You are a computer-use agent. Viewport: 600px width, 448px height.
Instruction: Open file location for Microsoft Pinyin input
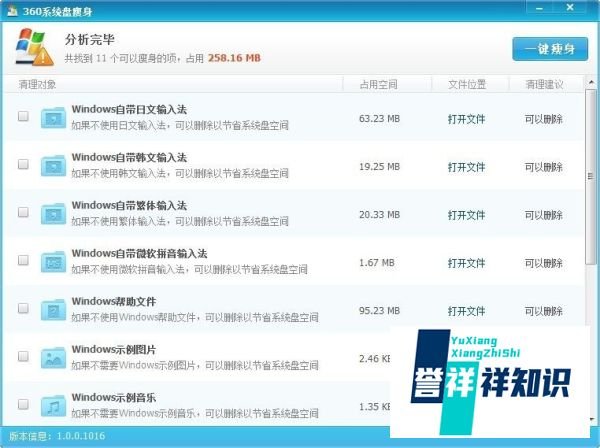point(466,263)
